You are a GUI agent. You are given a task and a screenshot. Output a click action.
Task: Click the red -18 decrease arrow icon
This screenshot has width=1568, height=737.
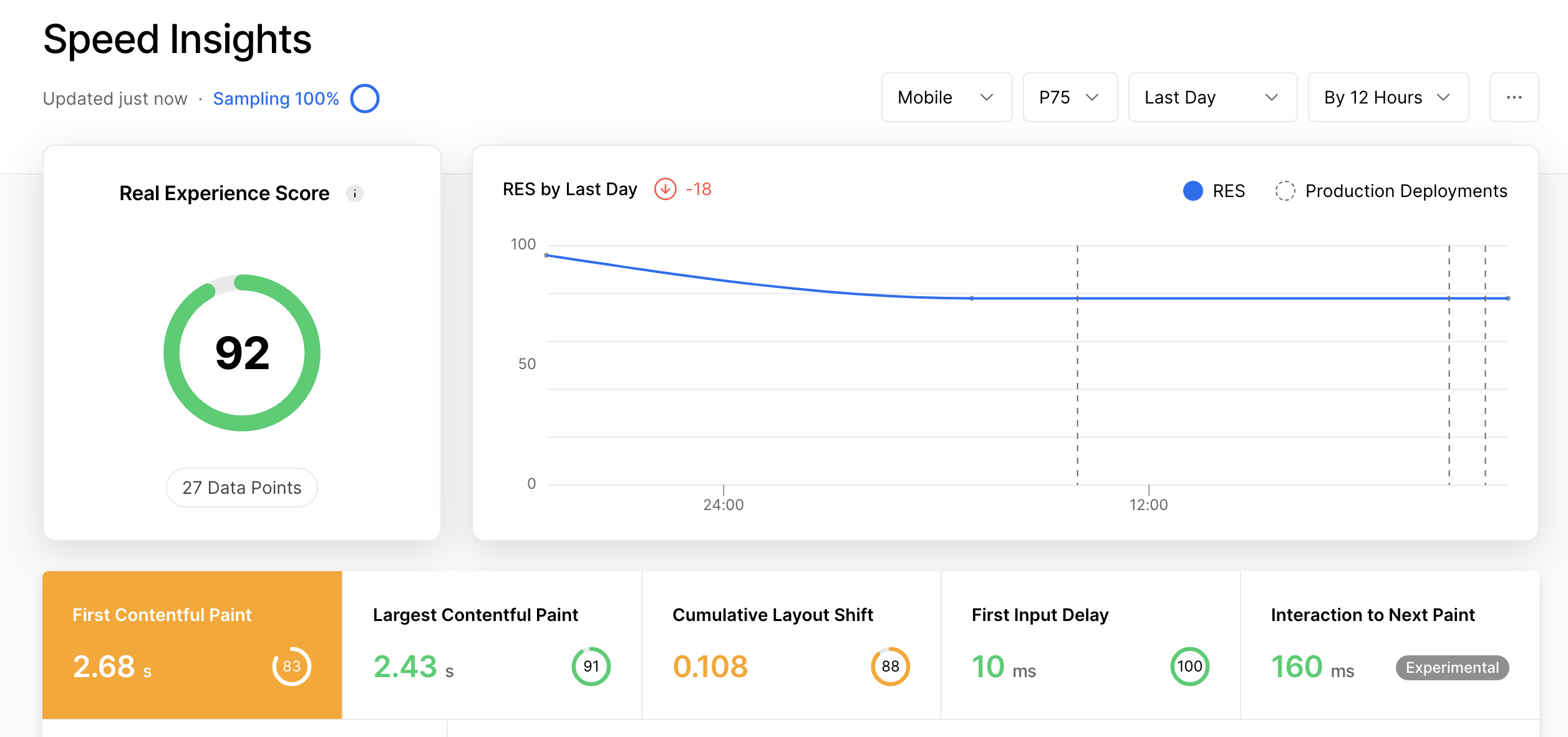pos(666,189)
